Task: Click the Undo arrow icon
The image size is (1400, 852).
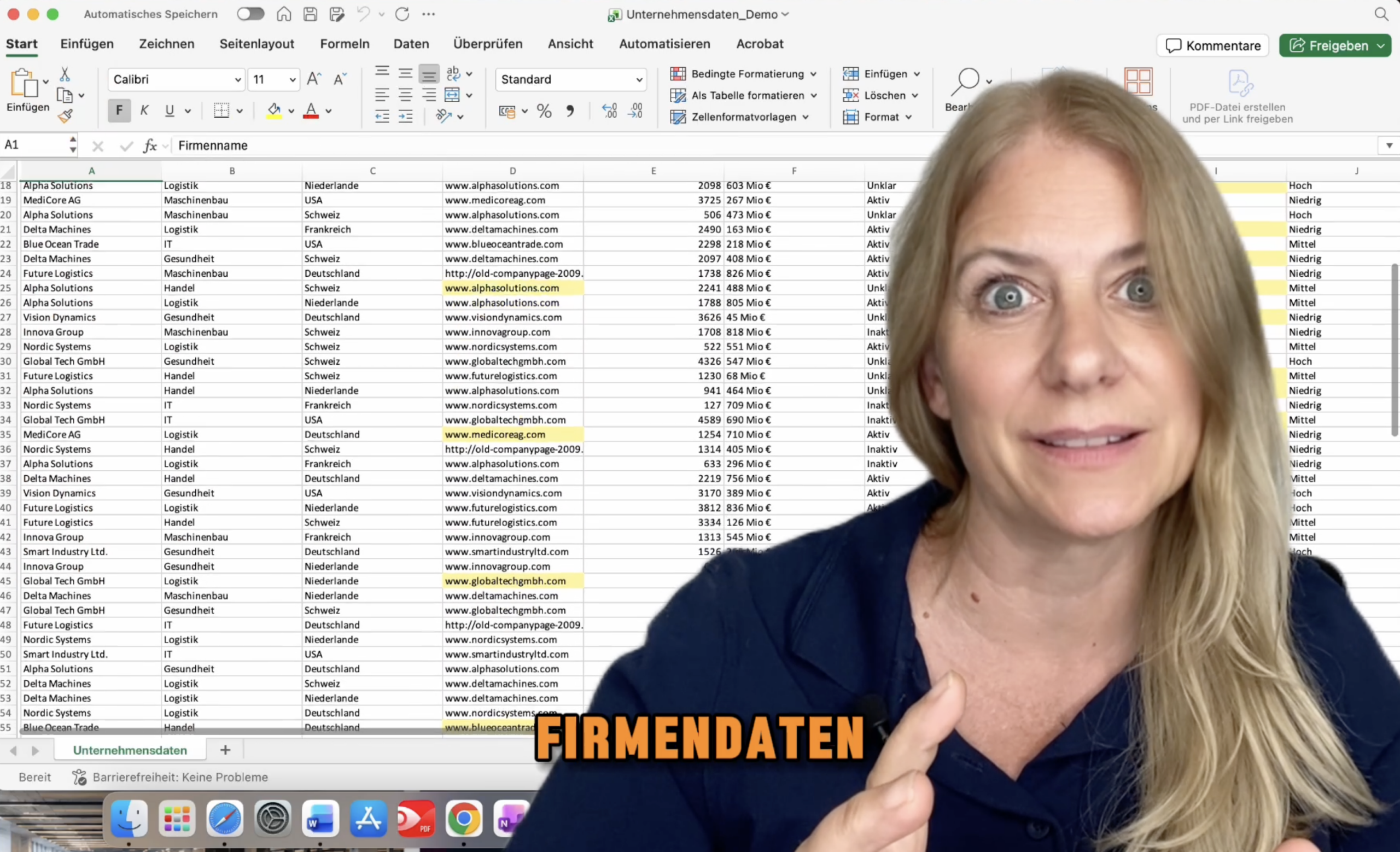Action: pos(363,14)
